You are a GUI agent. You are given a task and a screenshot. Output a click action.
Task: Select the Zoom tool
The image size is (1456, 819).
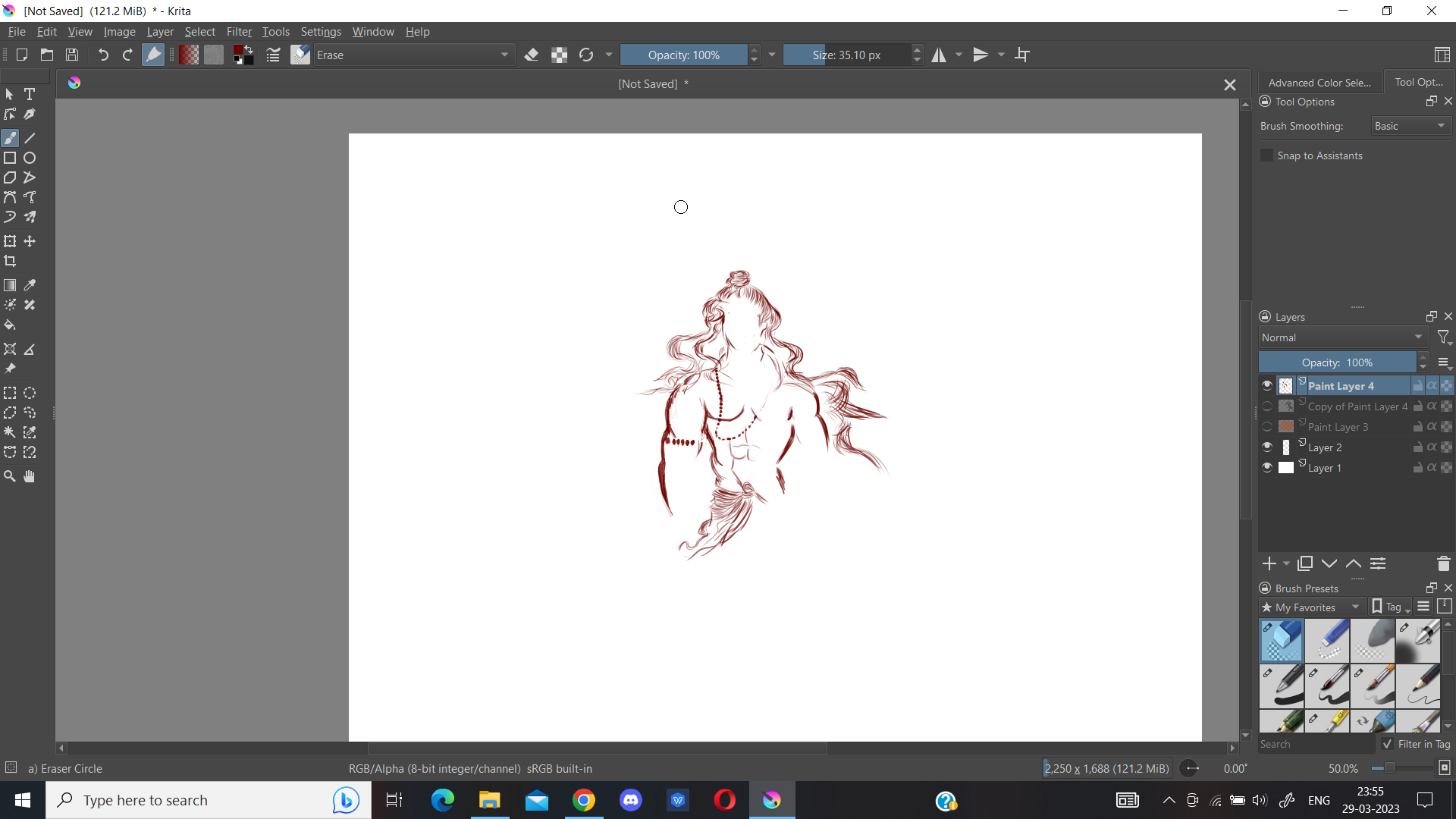[x=10, y=476]
